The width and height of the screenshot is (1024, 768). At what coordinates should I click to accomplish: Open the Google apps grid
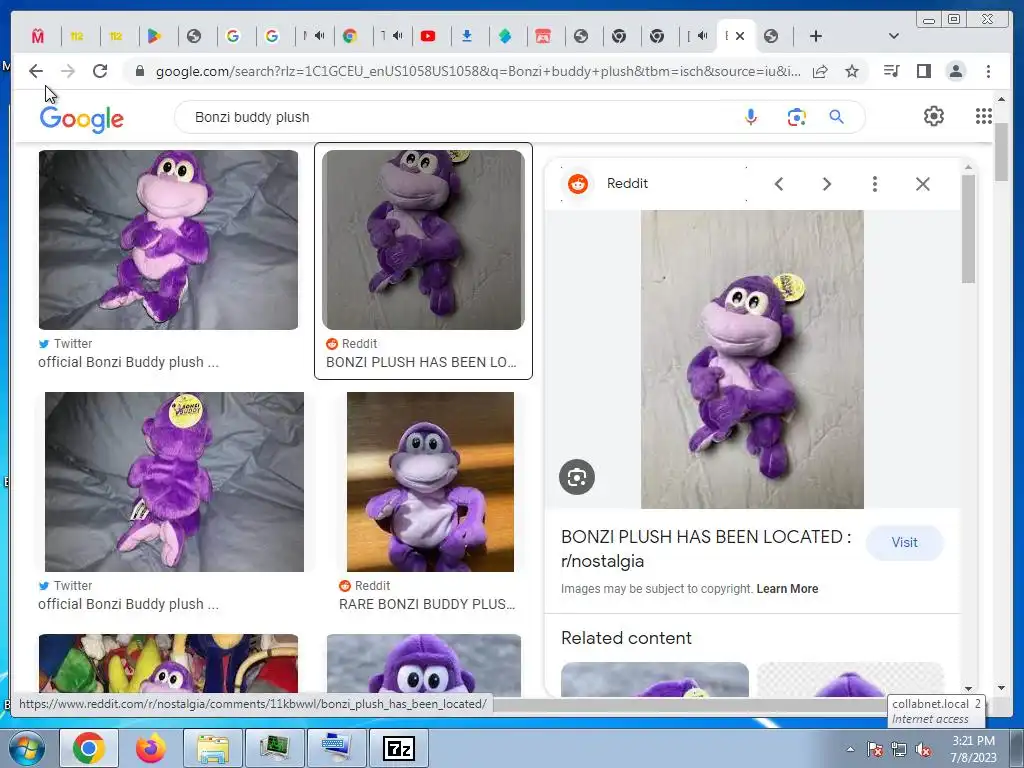click(x=984, y=116)
